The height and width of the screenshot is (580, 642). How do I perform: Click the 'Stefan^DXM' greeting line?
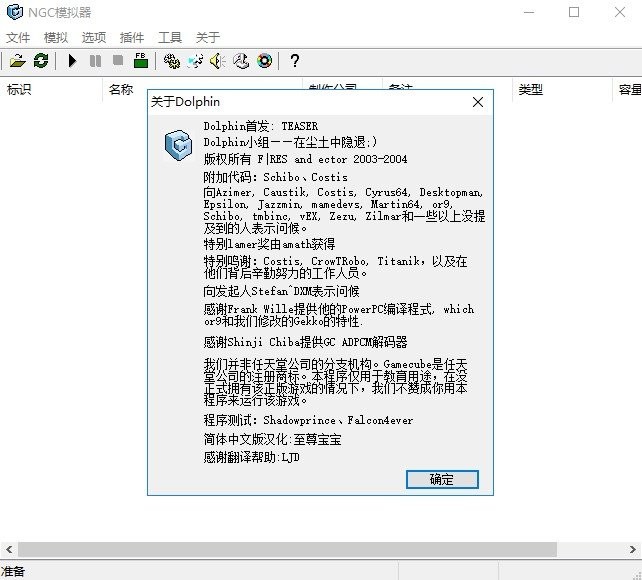(x=281, y=291)
